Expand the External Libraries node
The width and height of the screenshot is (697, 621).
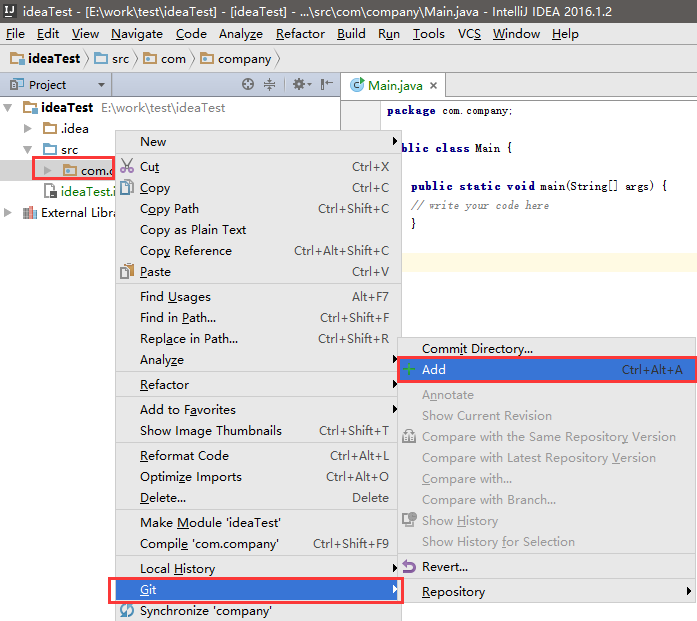pos(9,212)
